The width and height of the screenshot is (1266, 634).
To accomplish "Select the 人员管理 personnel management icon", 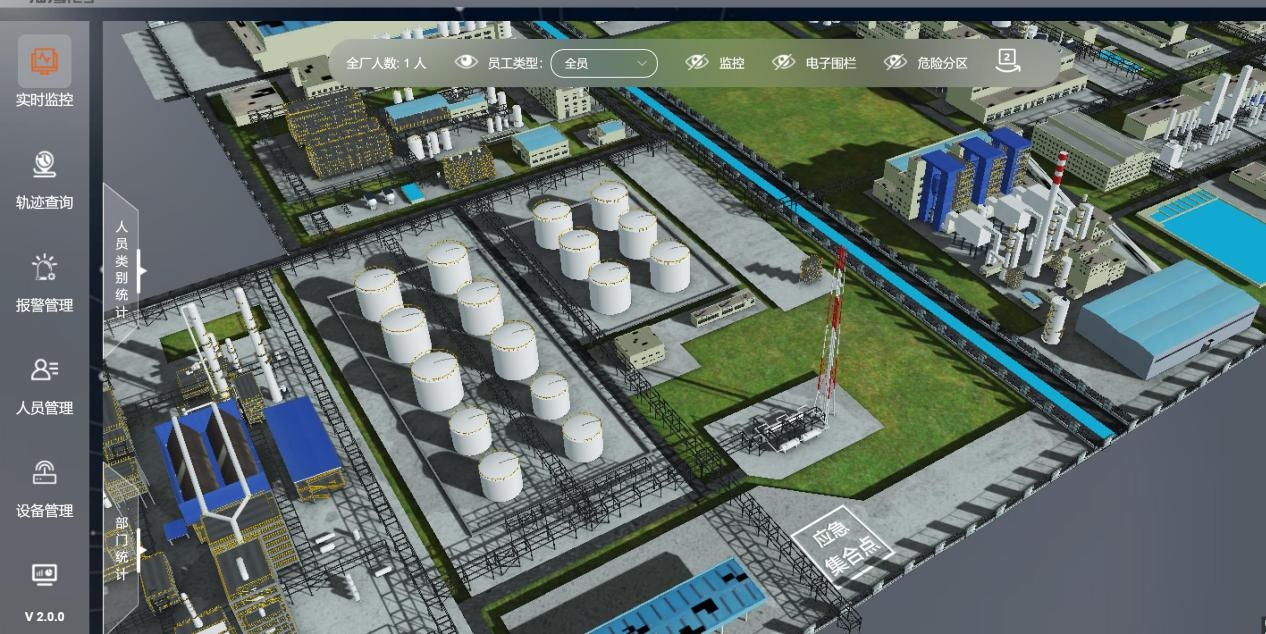I will coord(44,371).
